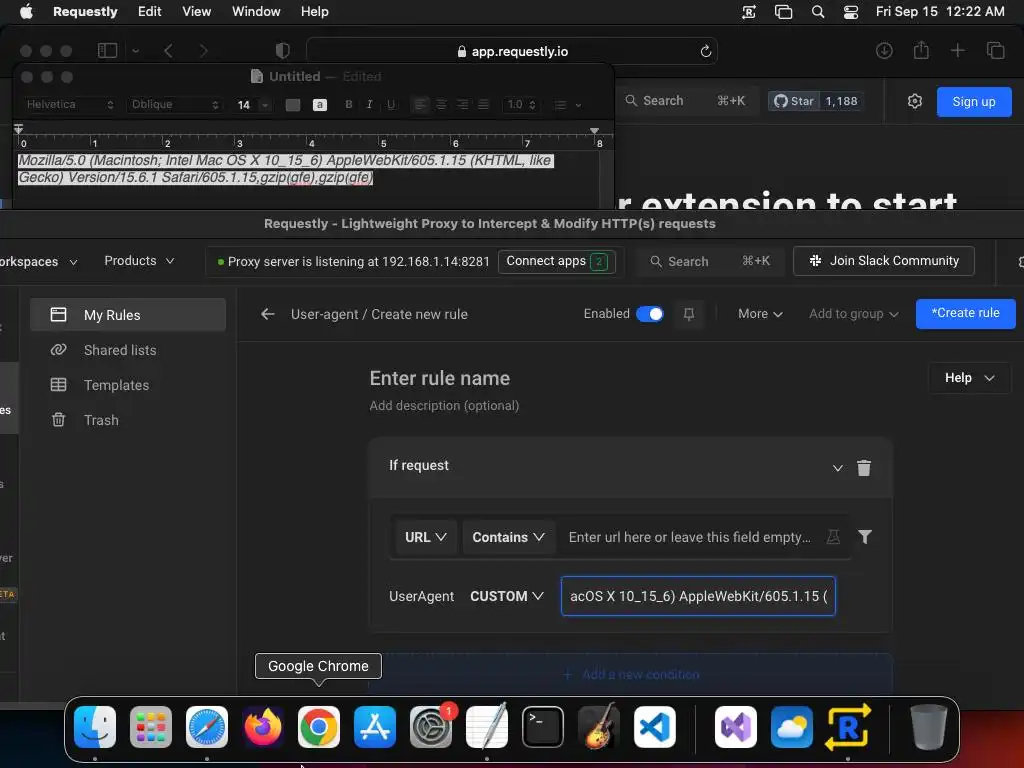The width and height of the screenshot is (1024, 768).
Task: Pin the rule with pin icon
Action: pos(688,314)
